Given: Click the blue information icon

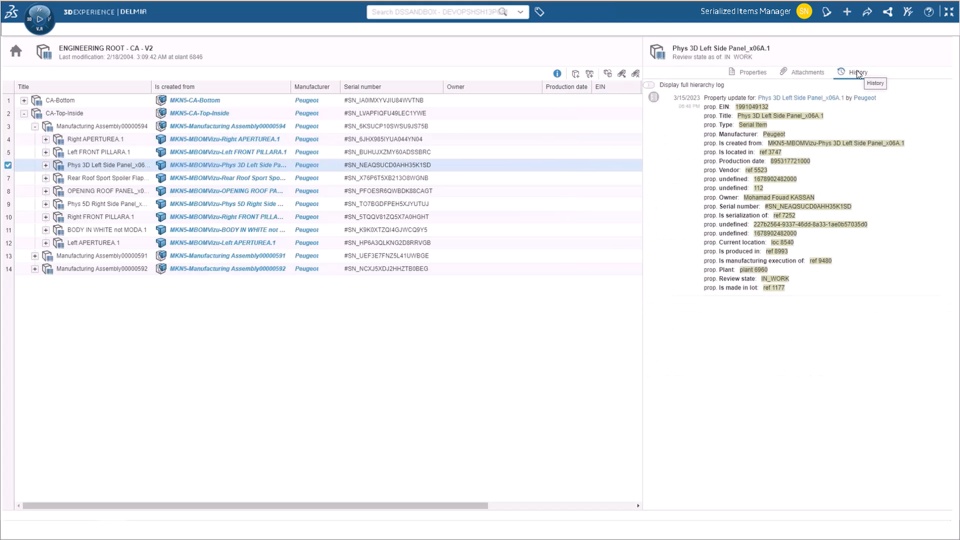Looking at the screenshot, I should click(557, 73).
